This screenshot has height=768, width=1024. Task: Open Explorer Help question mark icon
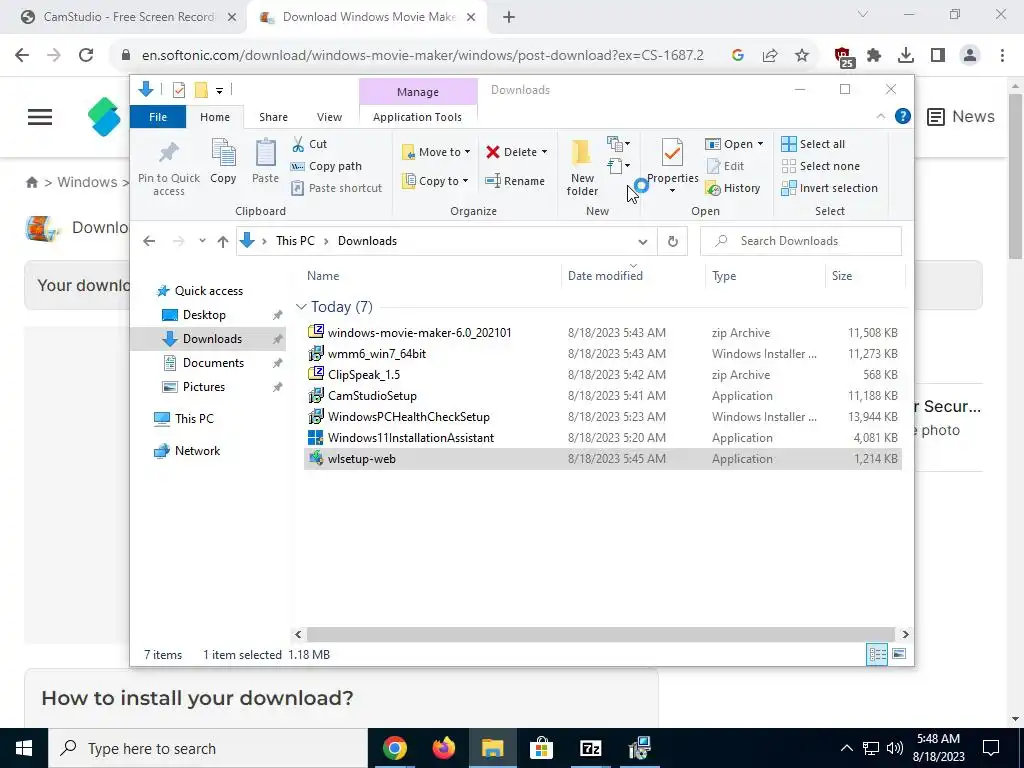click(x=903, y=116)
